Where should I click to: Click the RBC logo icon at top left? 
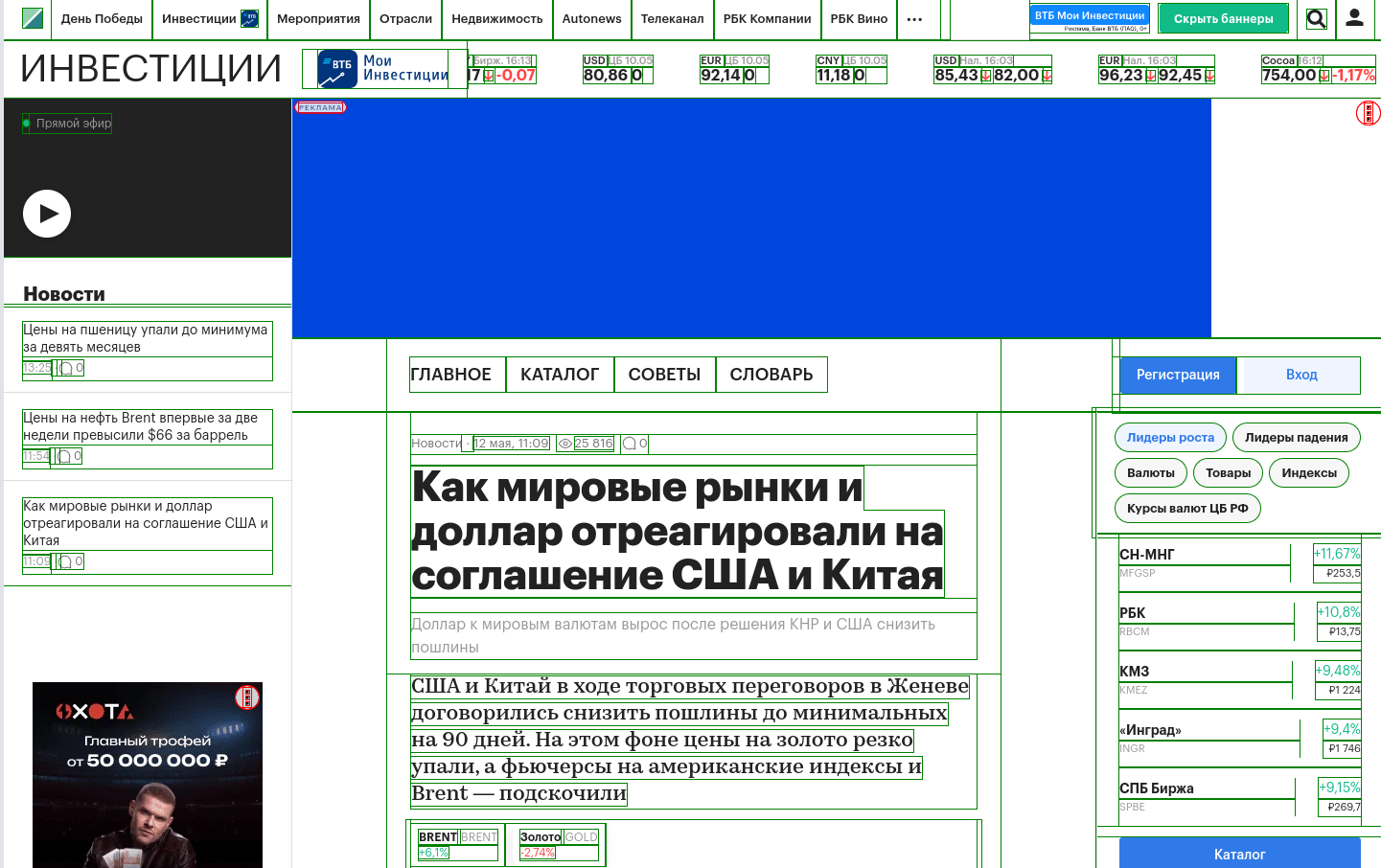pos(32,18)
